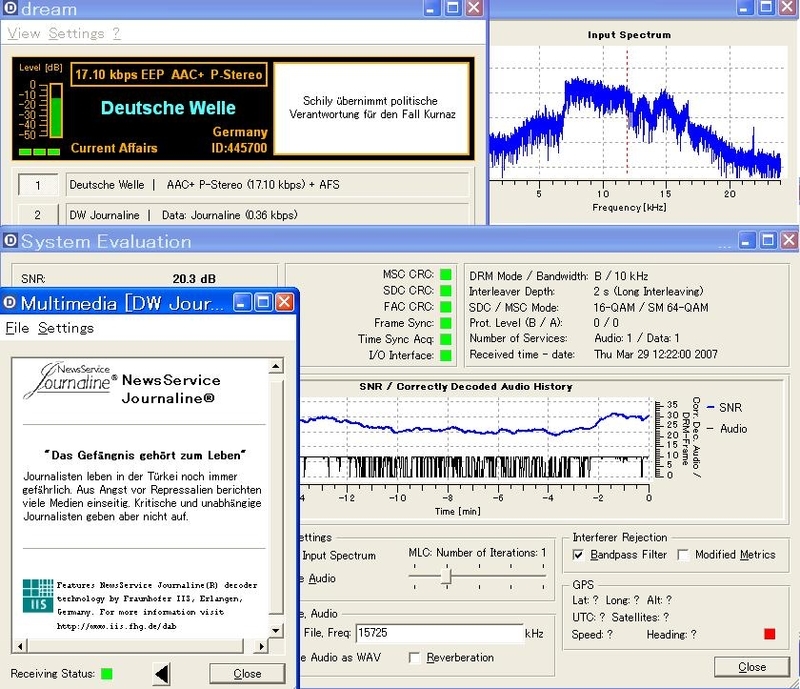Click the red GPS status indicator

(x=769, y=634)
